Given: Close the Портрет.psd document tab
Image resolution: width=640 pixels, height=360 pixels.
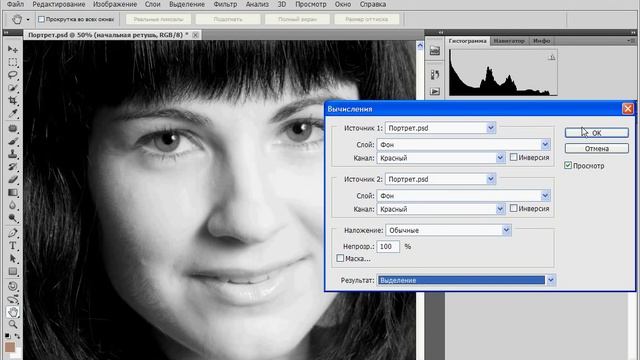Looking at the screenshot, I should (x=196, y=35).
